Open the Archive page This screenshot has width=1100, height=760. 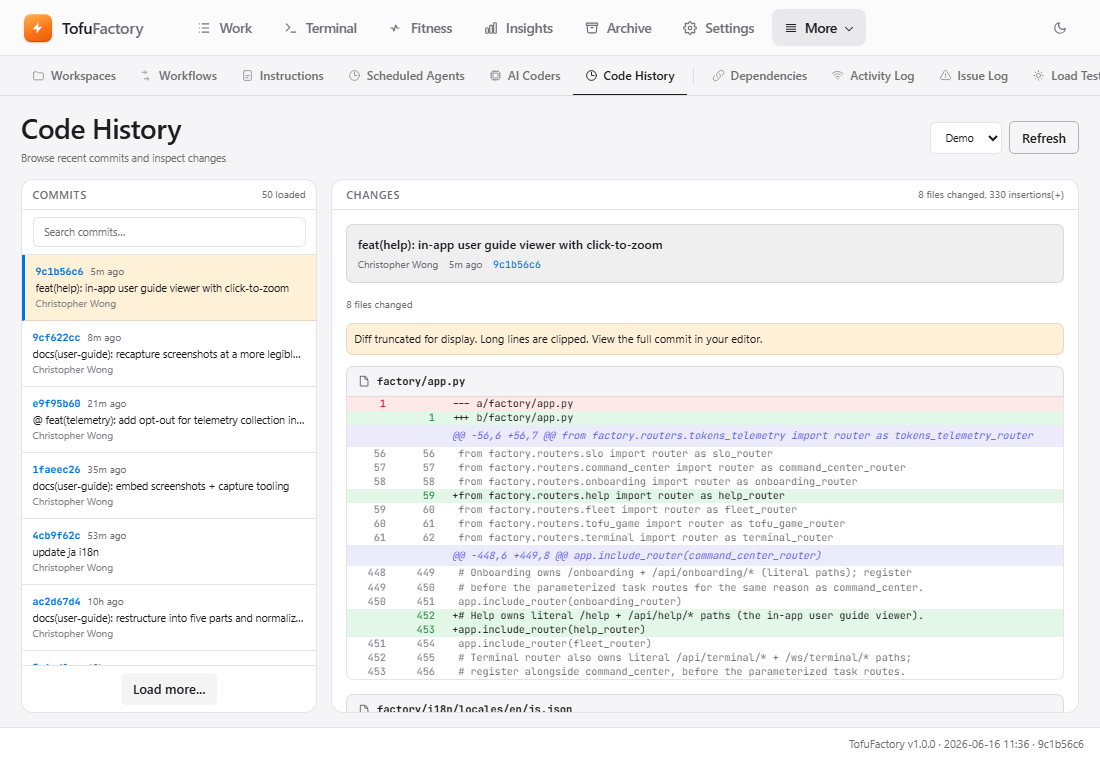click(x=619, y=28)
